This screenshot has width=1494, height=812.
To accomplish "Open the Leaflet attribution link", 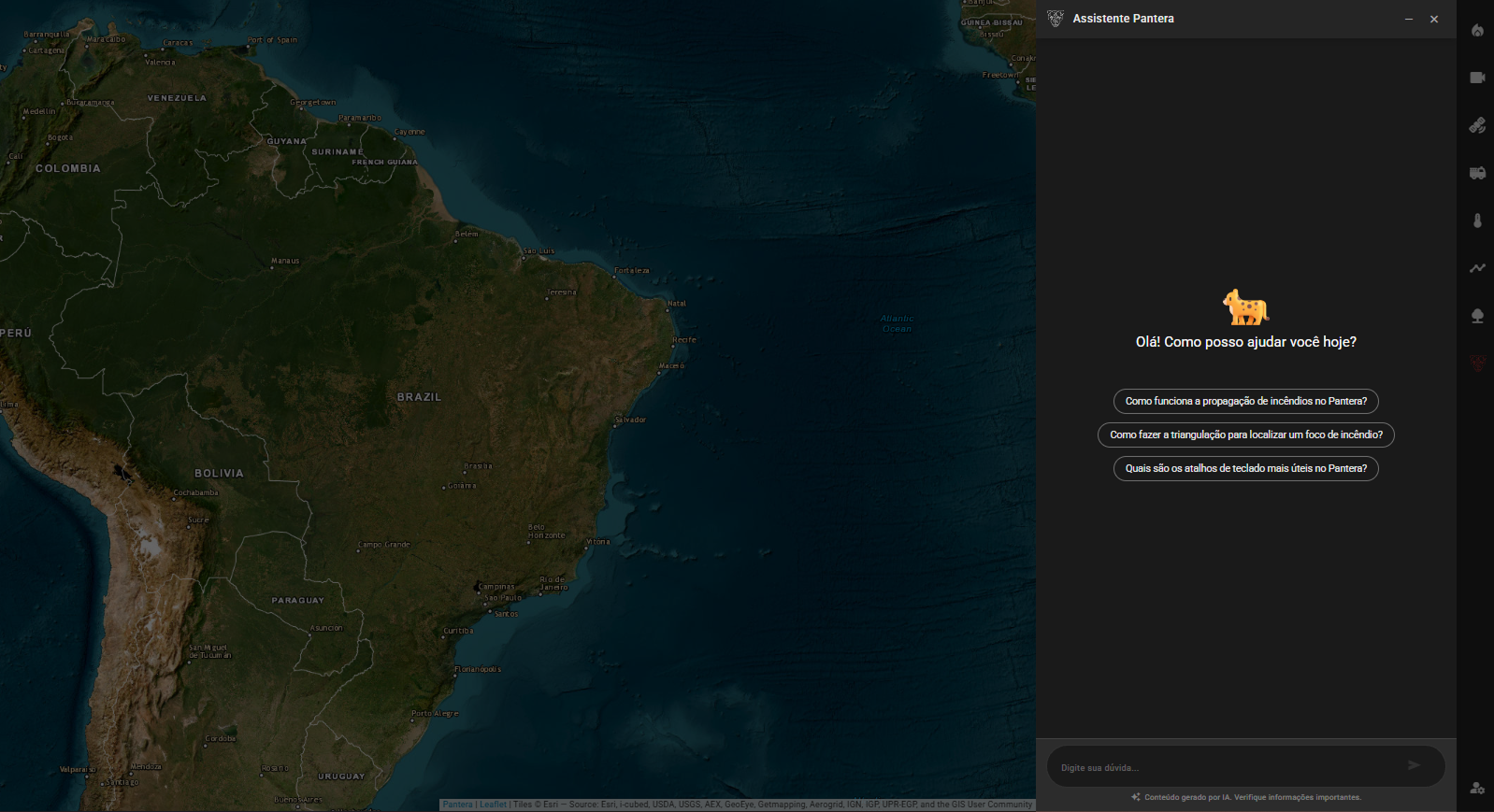I will click(493, 805).
